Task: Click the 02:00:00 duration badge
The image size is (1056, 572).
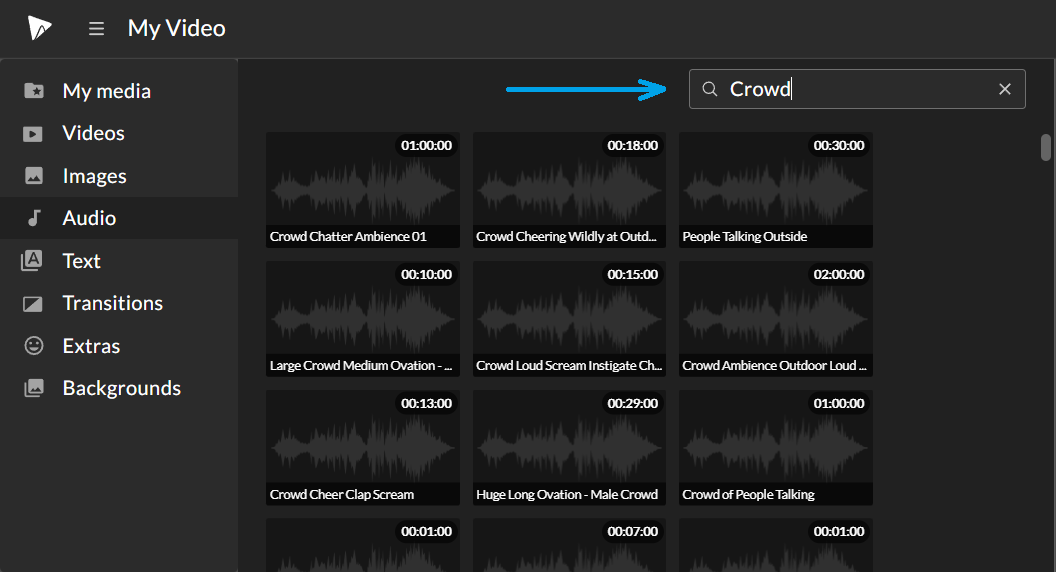Action: click(839, 275)
